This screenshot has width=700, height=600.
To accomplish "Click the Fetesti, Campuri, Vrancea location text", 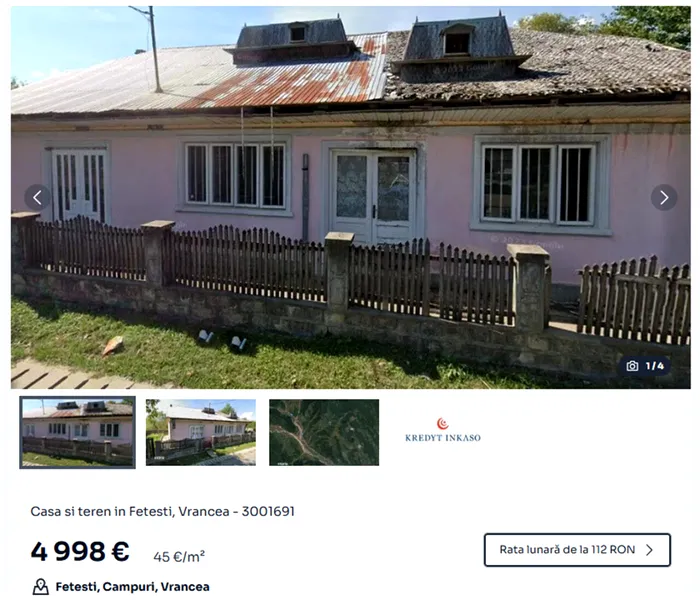I will point(133,587).
